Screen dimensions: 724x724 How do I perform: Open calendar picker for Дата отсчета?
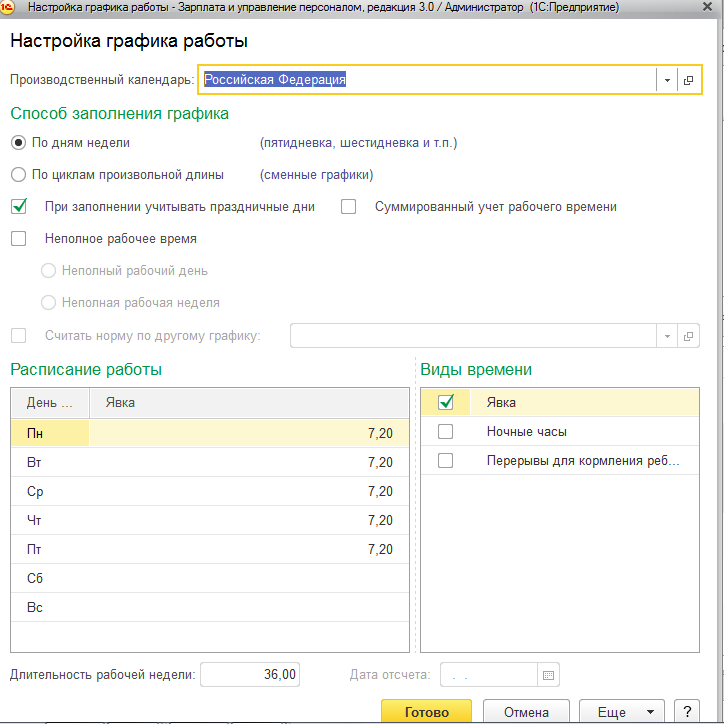(x=548, y=675)
